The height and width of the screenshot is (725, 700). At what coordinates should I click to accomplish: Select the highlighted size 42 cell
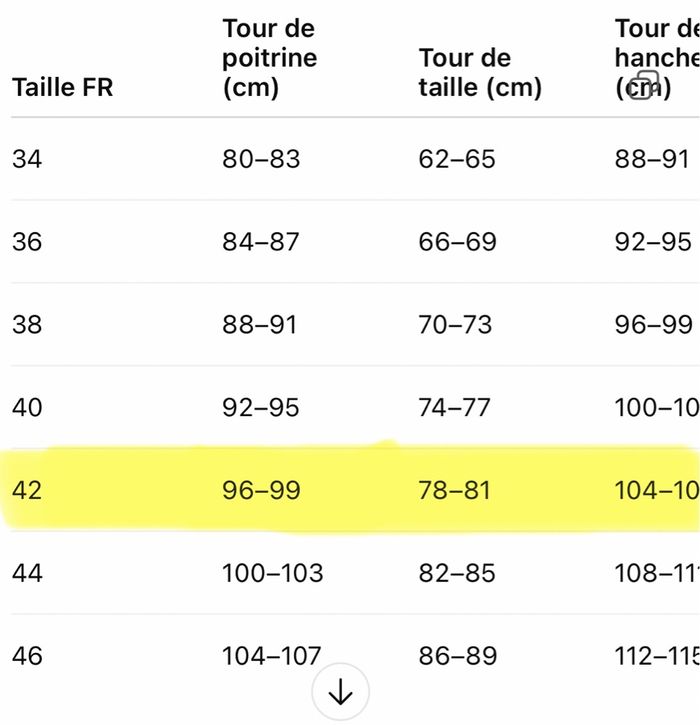click(27, 491)
